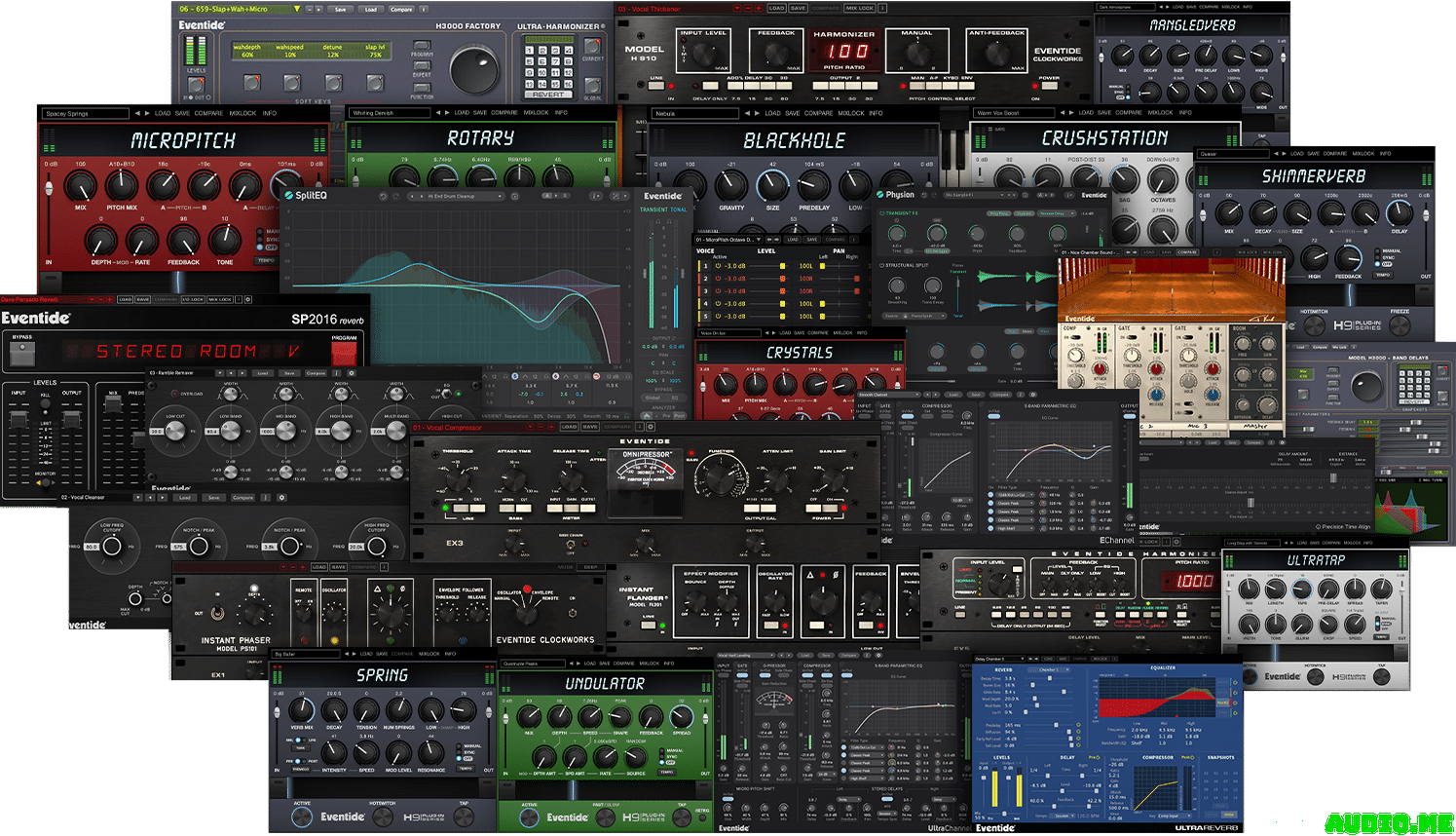Click the SP2016 settings gear icon

click(248, 300)
